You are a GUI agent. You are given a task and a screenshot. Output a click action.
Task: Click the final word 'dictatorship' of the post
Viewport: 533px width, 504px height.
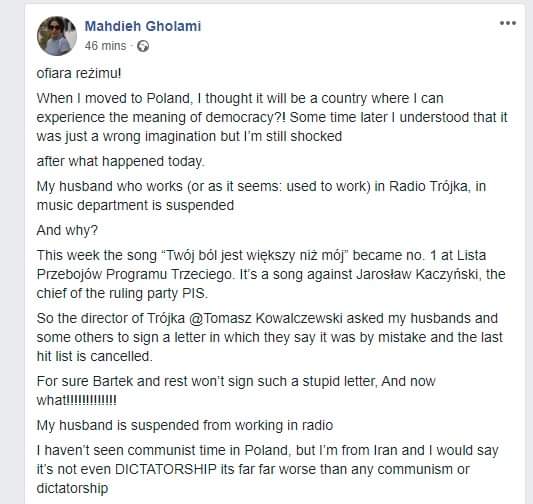[72, 488]
